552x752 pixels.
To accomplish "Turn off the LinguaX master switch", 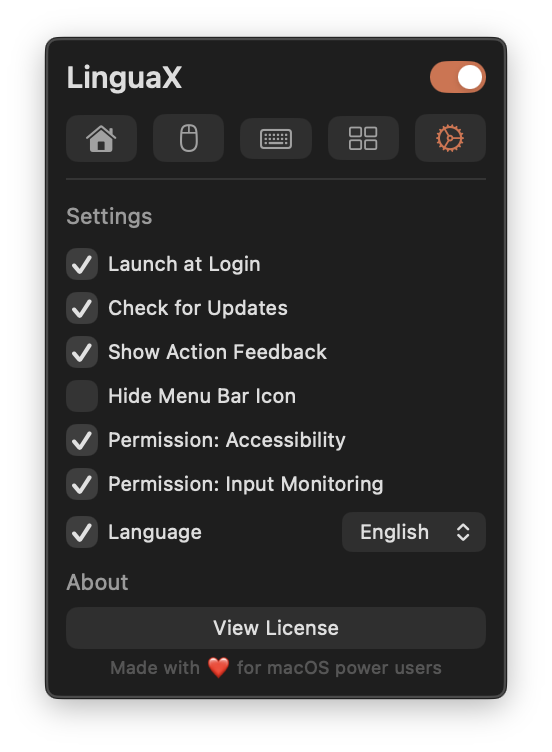I will 458,77.
